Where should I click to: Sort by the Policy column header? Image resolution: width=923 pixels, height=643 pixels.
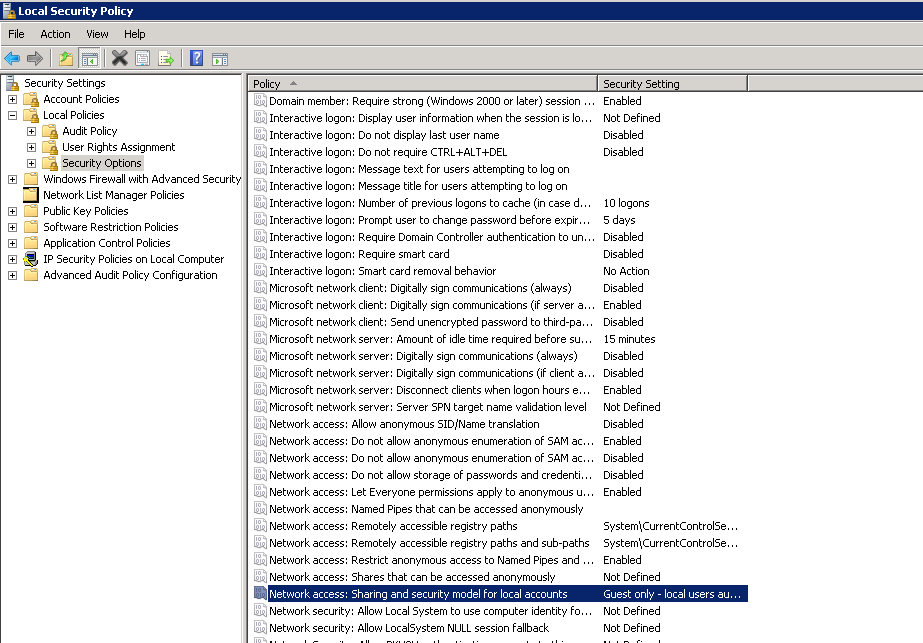(420, 84)
